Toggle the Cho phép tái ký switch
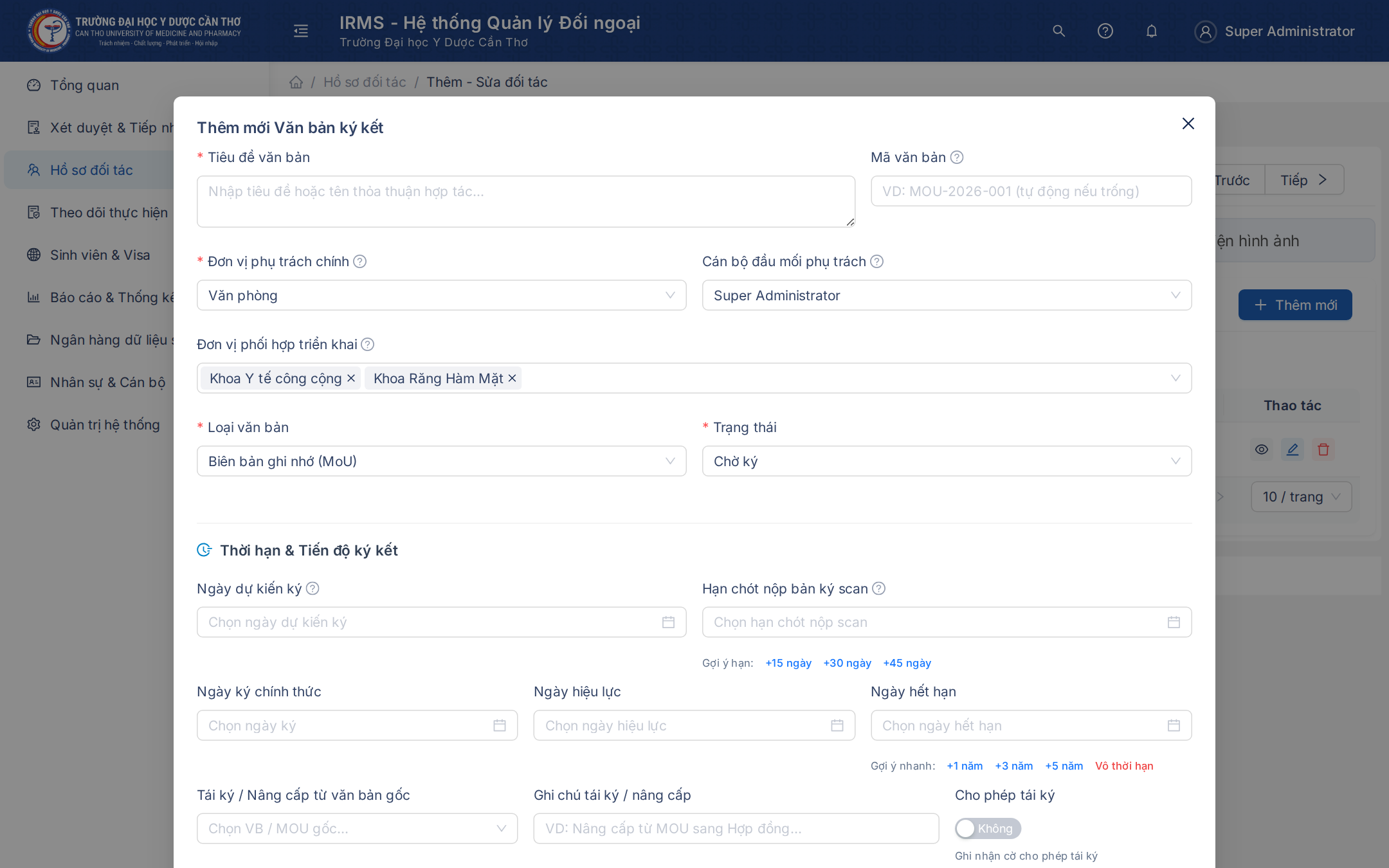1389x868 pixels. point(988,828)
